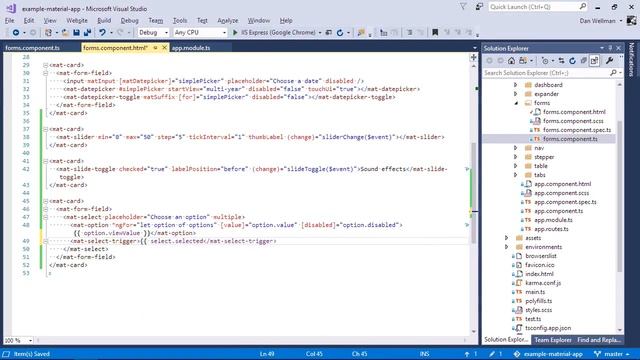Expand the dashboard folder

[x=516, y=85]
